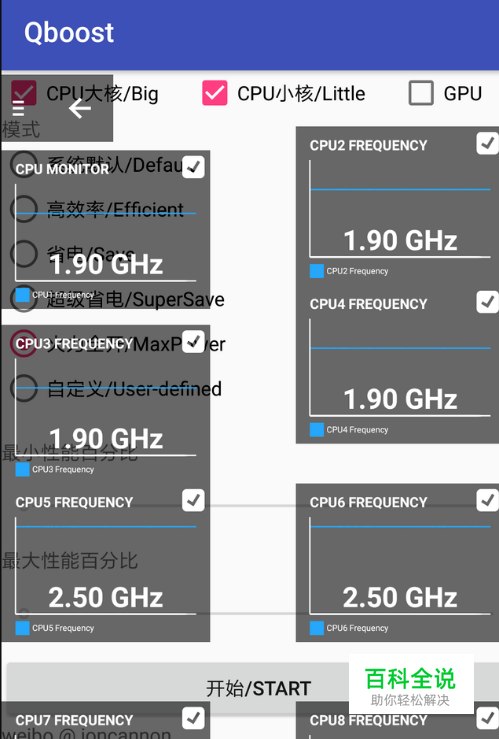Toggle the CPU小核/Little checkbox
This screenshot has height=739, width=499.
214,93
